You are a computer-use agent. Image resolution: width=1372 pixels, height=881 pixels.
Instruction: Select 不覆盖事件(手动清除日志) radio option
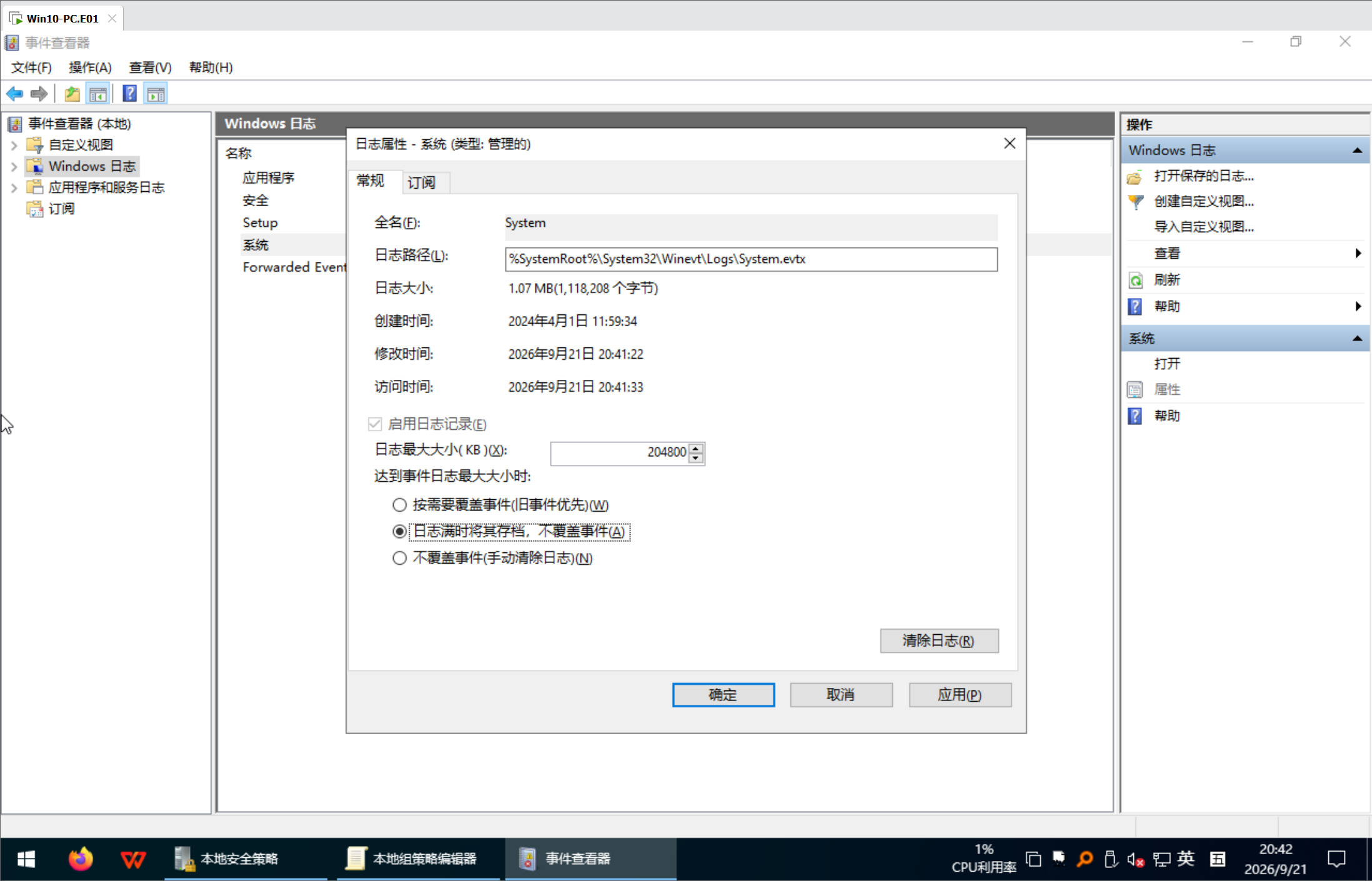tap(400, 558)
